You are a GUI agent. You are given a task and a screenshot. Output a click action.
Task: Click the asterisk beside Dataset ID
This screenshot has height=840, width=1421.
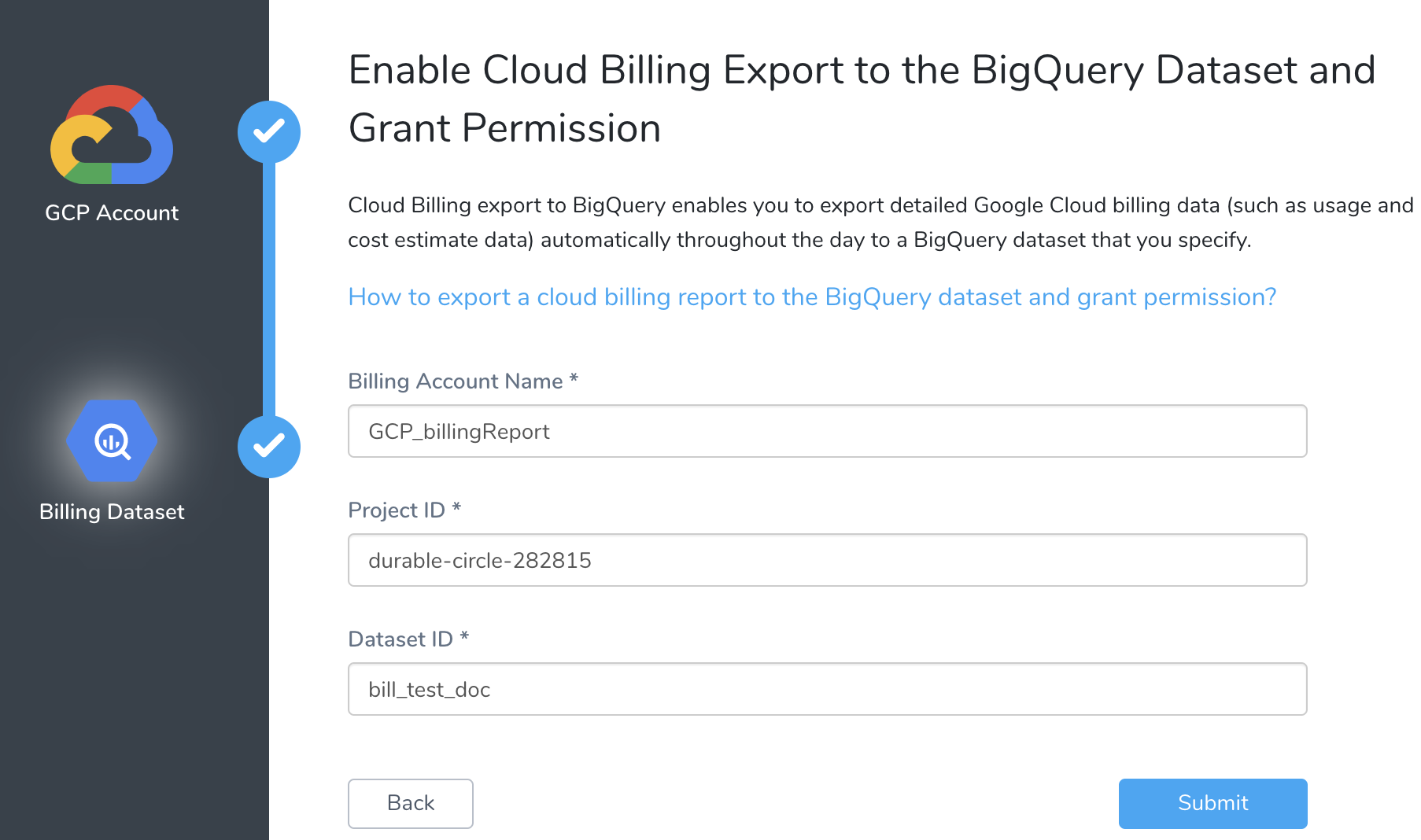tap(464, 637)
